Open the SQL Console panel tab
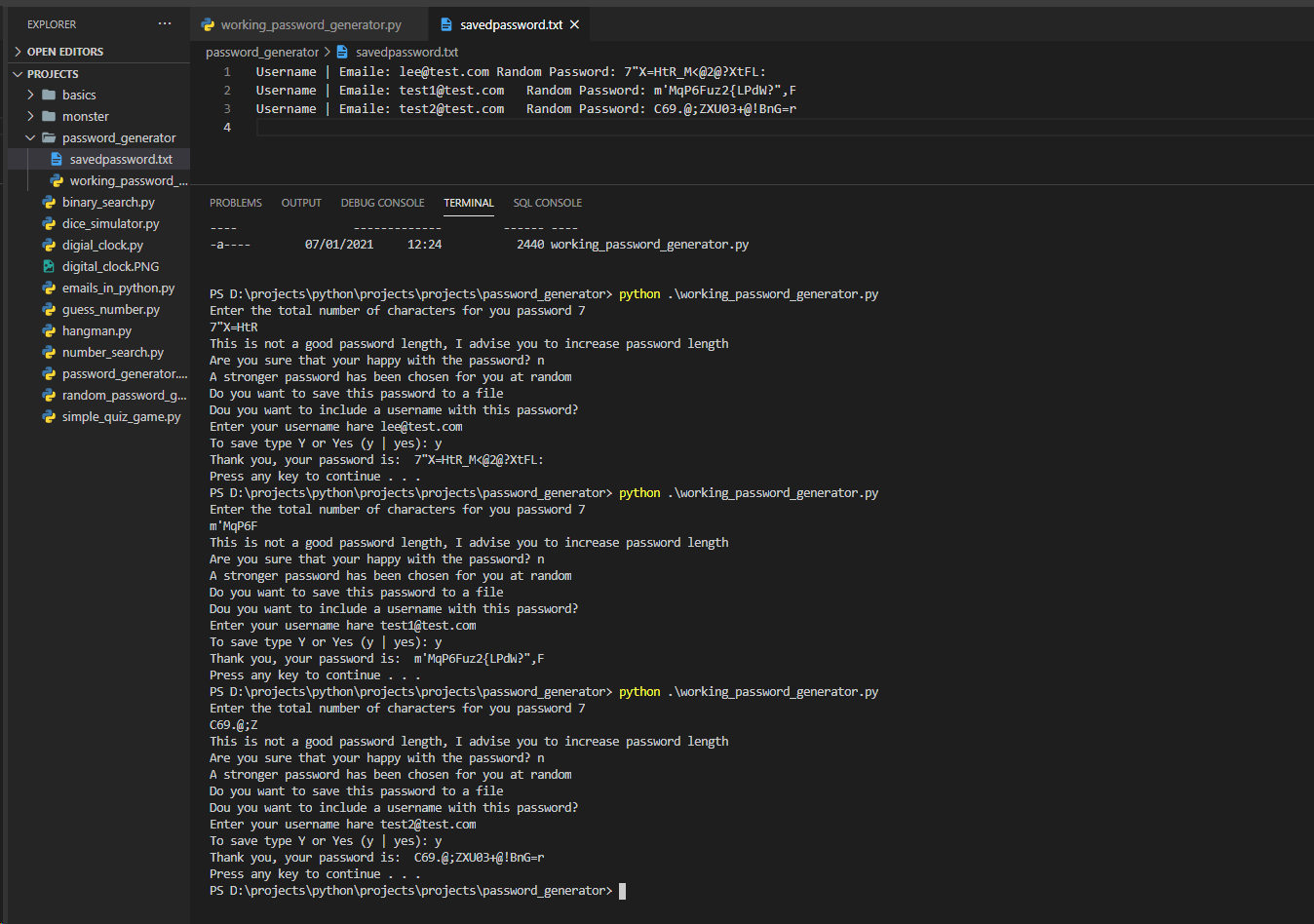This screenshot has height=924, width=1314. tap(547, 203)
